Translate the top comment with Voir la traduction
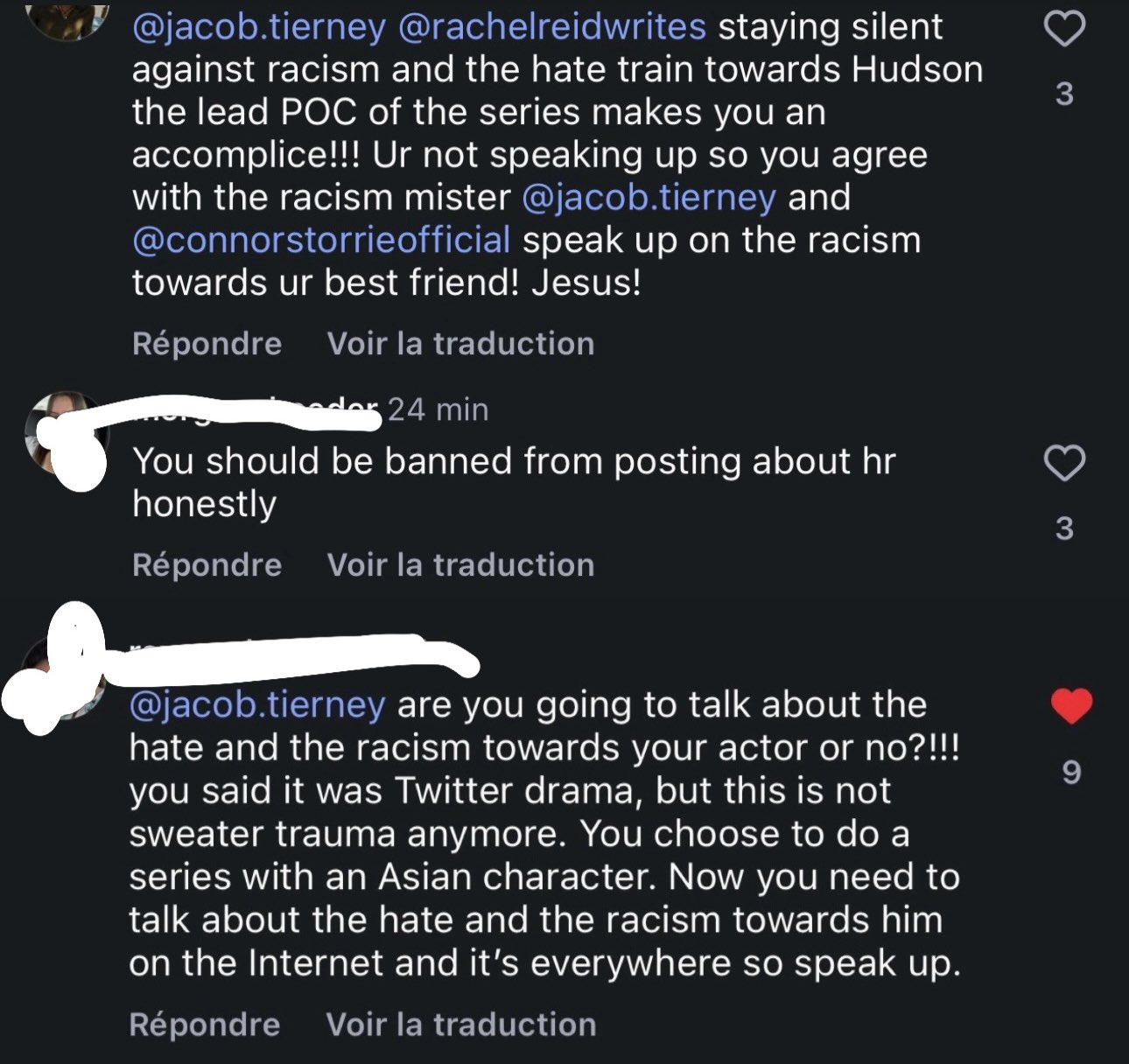The width and height of the screenshot is (1129, 1064). coord(460,344)
